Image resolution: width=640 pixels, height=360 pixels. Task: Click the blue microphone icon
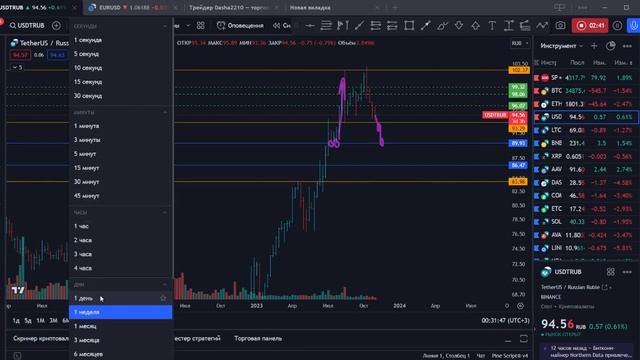[x=633, y=26]
